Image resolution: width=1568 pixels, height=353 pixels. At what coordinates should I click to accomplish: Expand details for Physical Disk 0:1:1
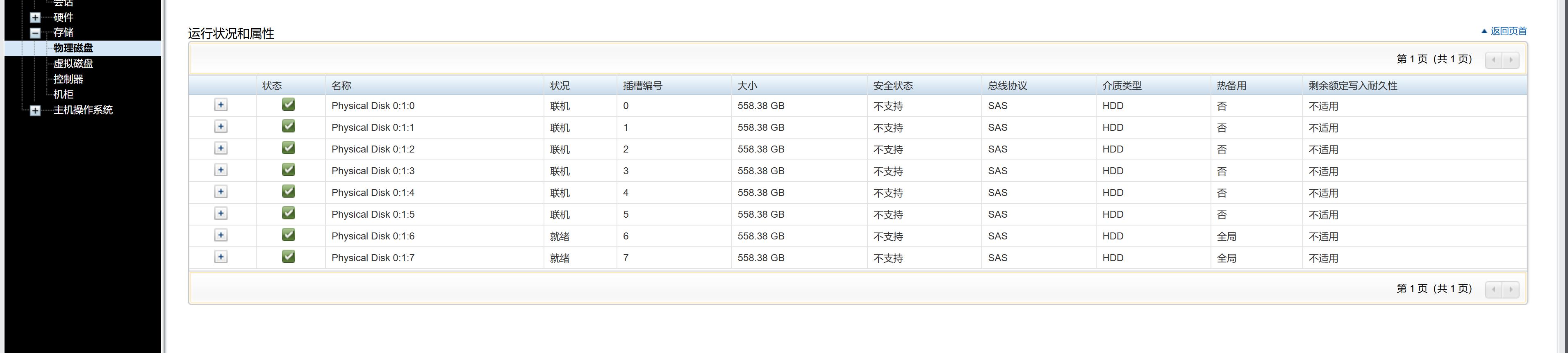[x=221, y=127]
